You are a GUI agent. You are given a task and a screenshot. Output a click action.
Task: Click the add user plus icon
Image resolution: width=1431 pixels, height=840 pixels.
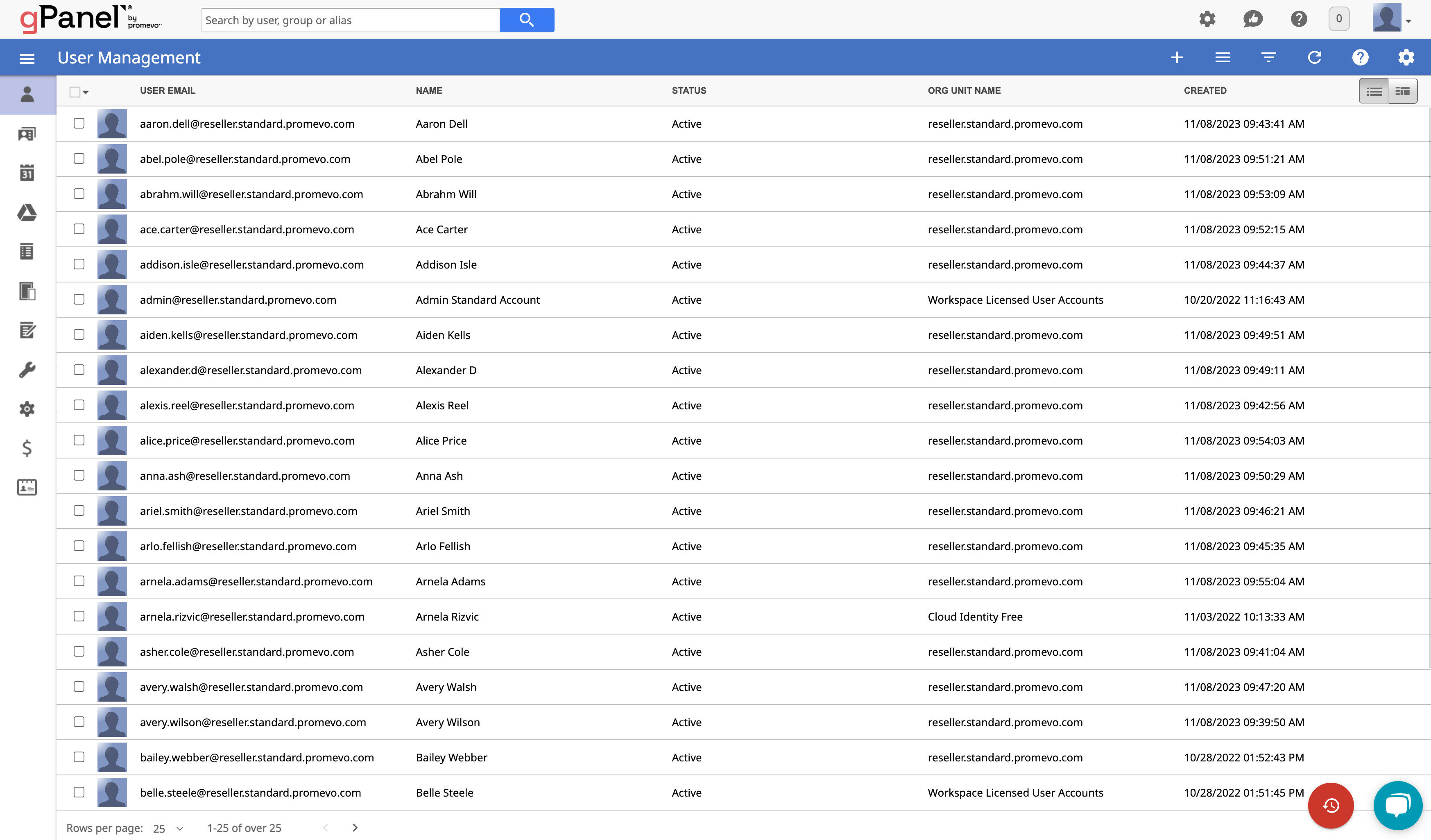click(x=1177, y=57)
